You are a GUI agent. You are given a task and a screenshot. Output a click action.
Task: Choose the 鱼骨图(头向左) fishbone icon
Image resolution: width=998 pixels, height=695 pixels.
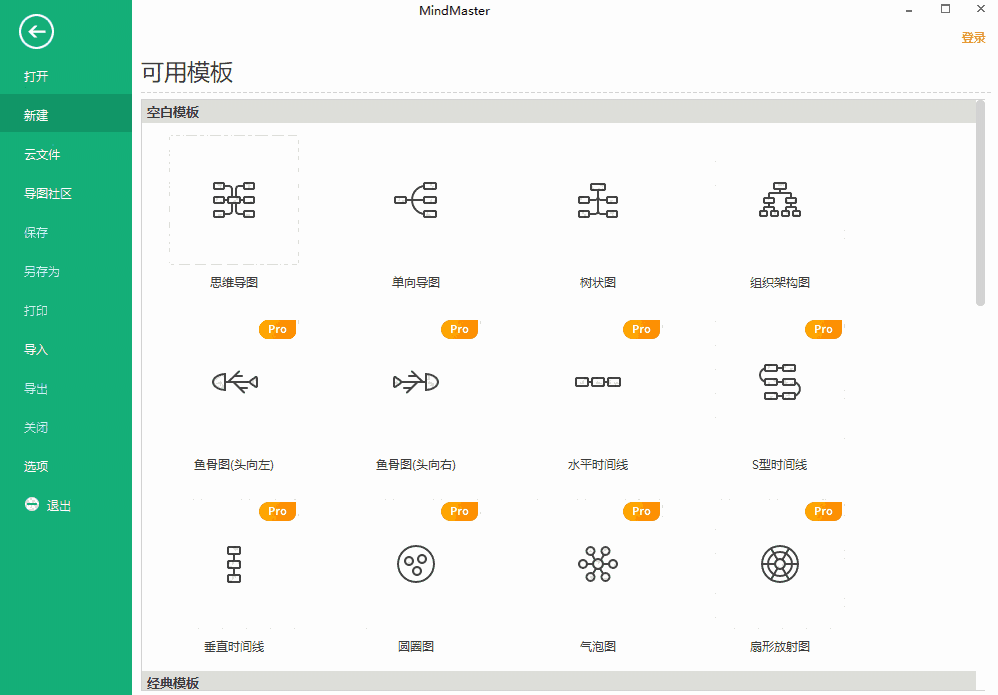click(x=235, y=382)
